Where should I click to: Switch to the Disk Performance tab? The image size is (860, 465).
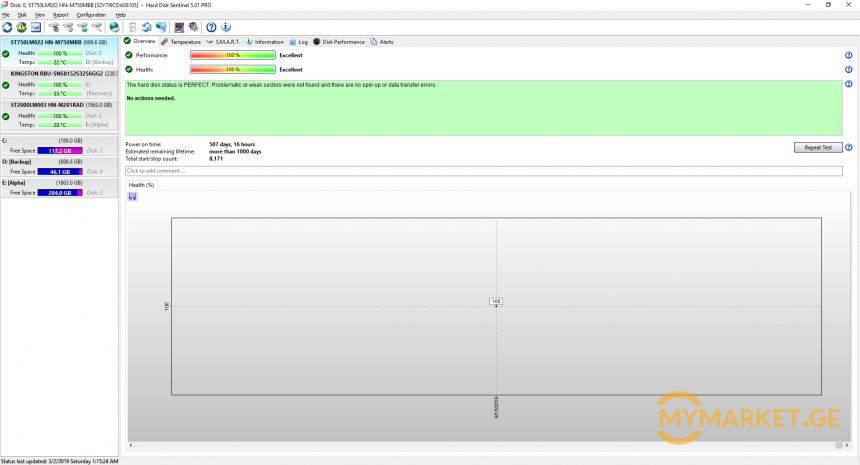tap(338, 42)
